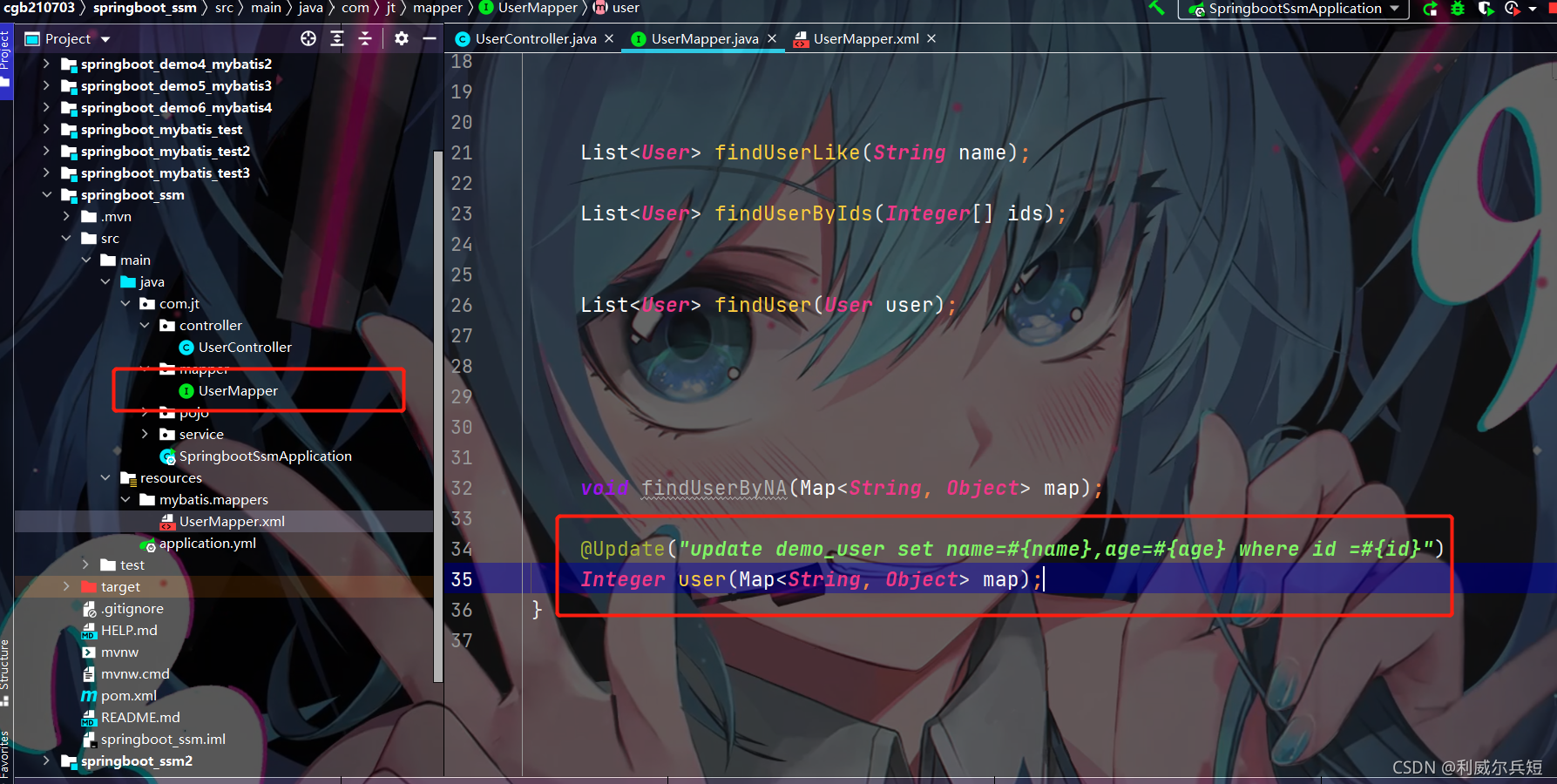Hide the Project tool window
The width and height of the screenshot is (1557, 784).
coord(430,38)
